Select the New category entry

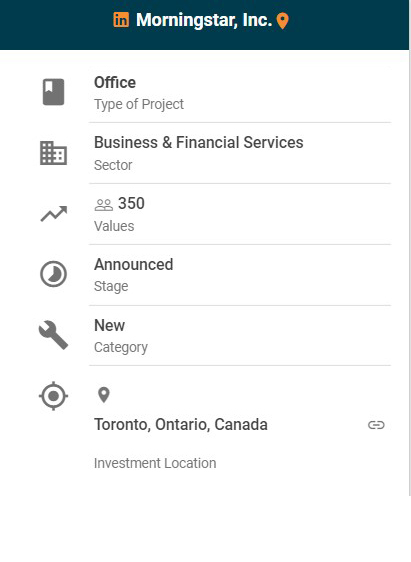click(240, 336)
